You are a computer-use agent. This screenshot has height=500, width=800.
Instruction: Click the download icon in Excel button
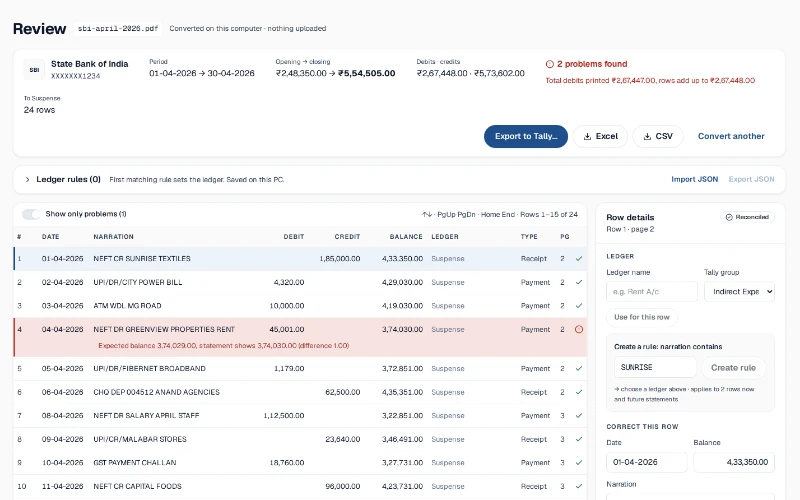point(587,137)
